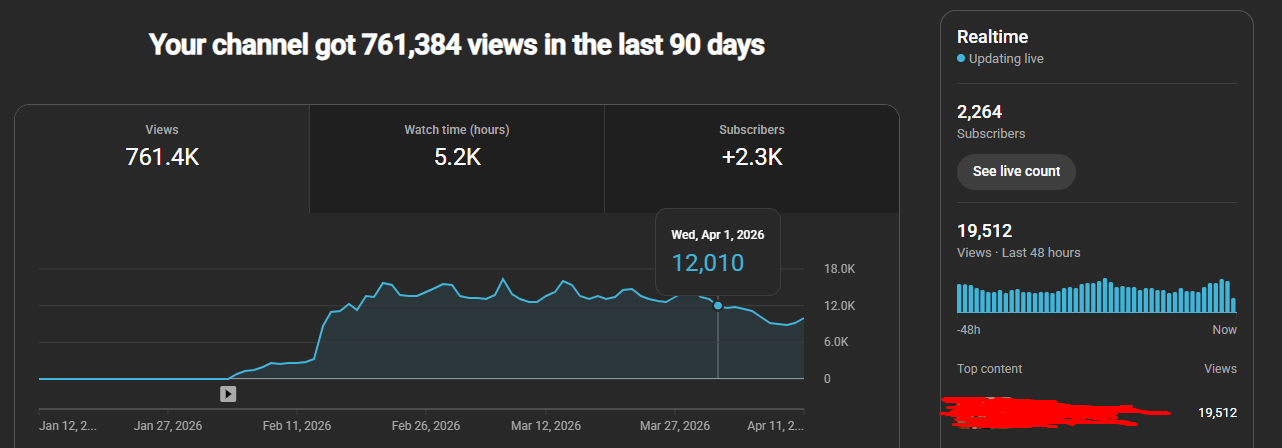Click the Now label under realtime chart

pyautogui.click(x=1225, y=330)
